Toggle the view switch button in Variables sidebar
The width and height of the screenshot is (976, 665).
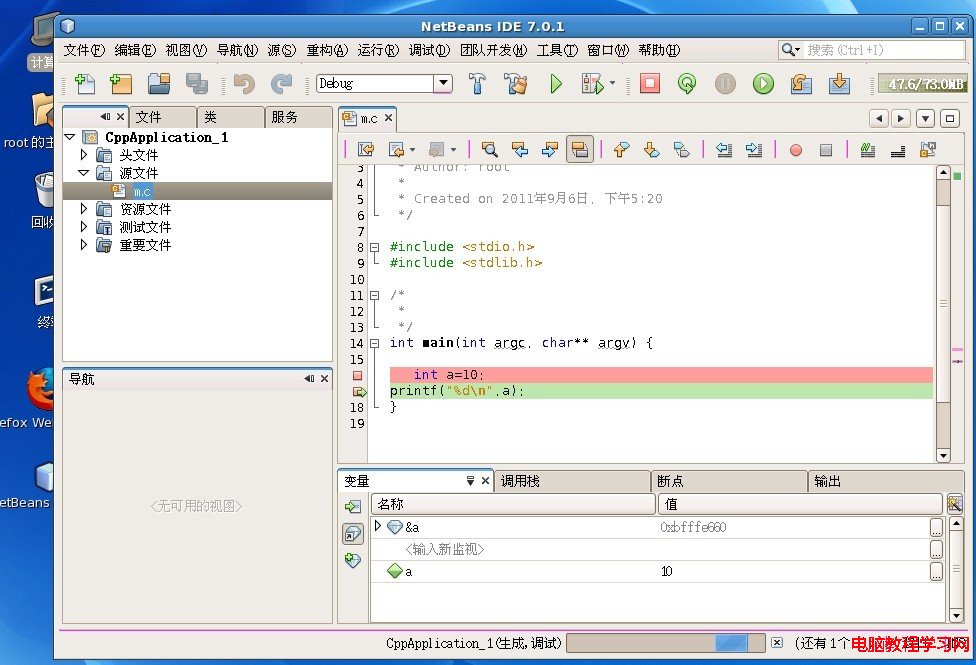click(x=353, y=533)
